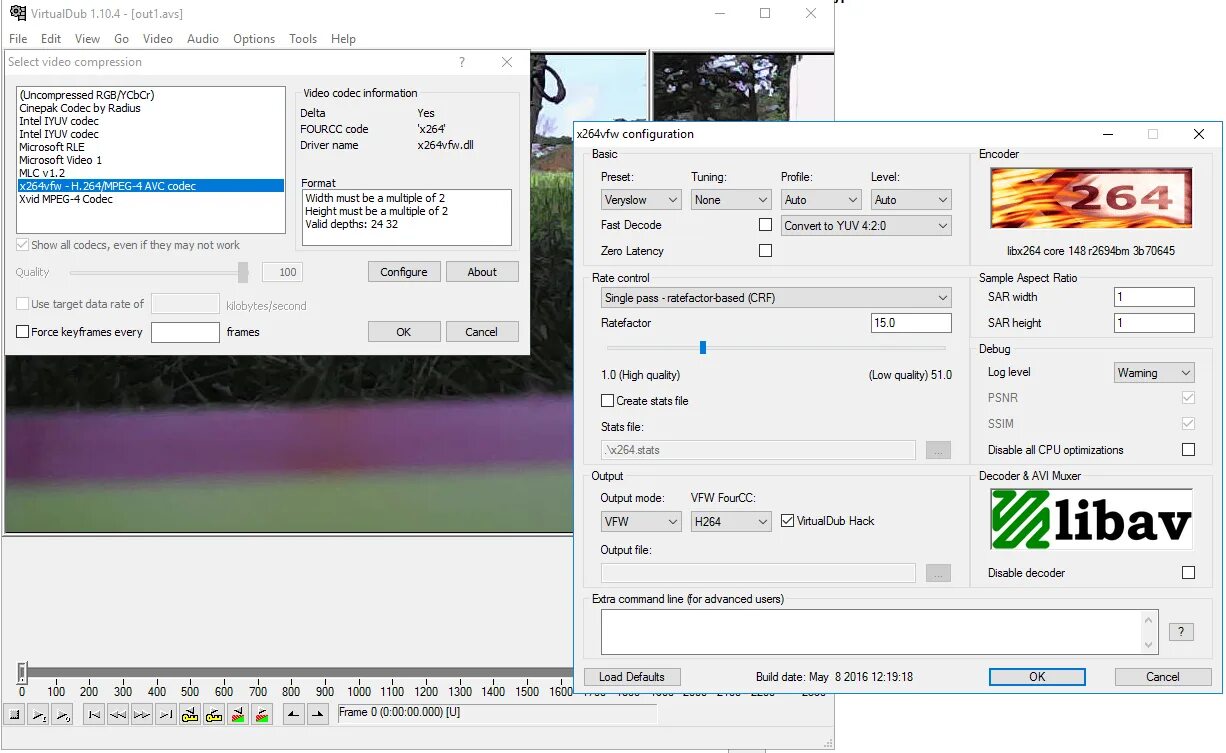Click the SAR width input field

(x=1154, y=297)
